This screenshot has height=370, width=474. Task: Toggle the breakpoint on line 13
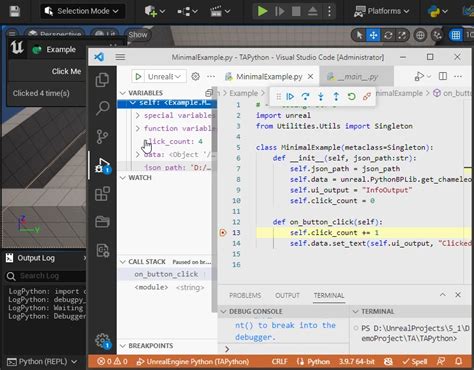223,233
